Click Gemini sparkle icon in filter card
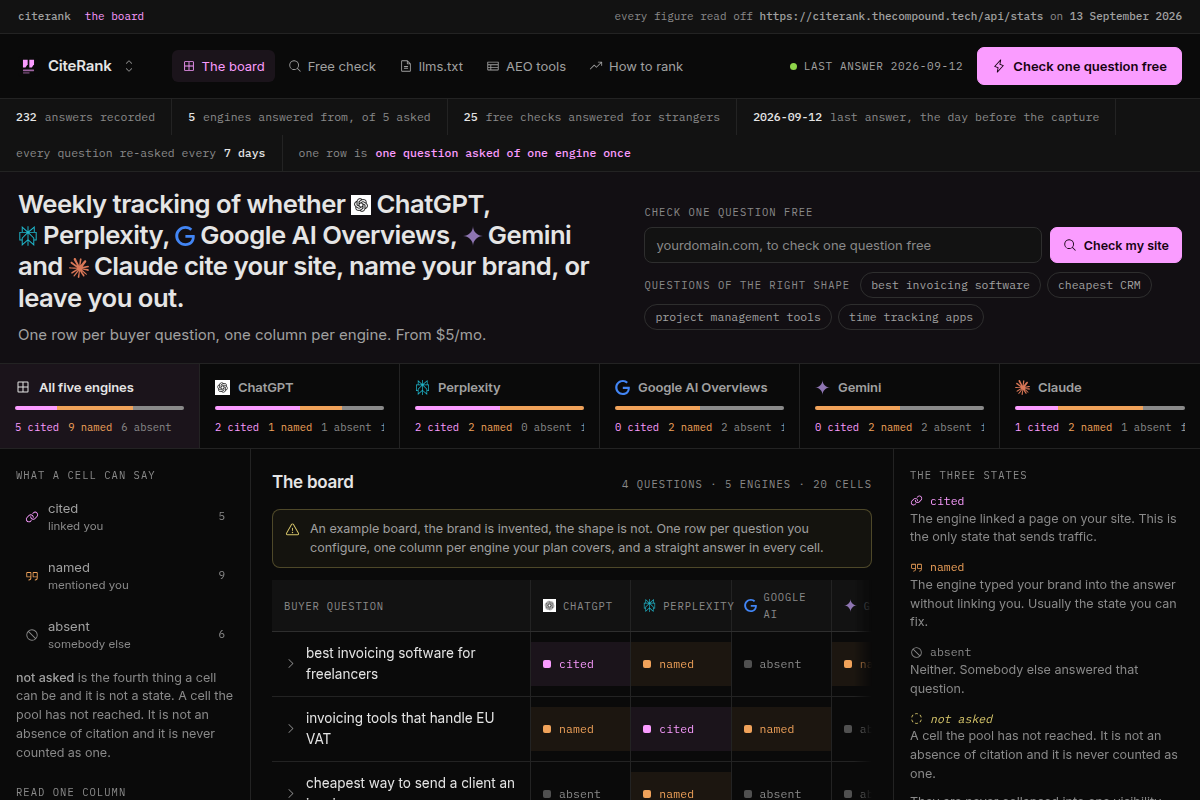Image resolution: width=1200 pixels, height=800 pixels. tap(822, 387)
